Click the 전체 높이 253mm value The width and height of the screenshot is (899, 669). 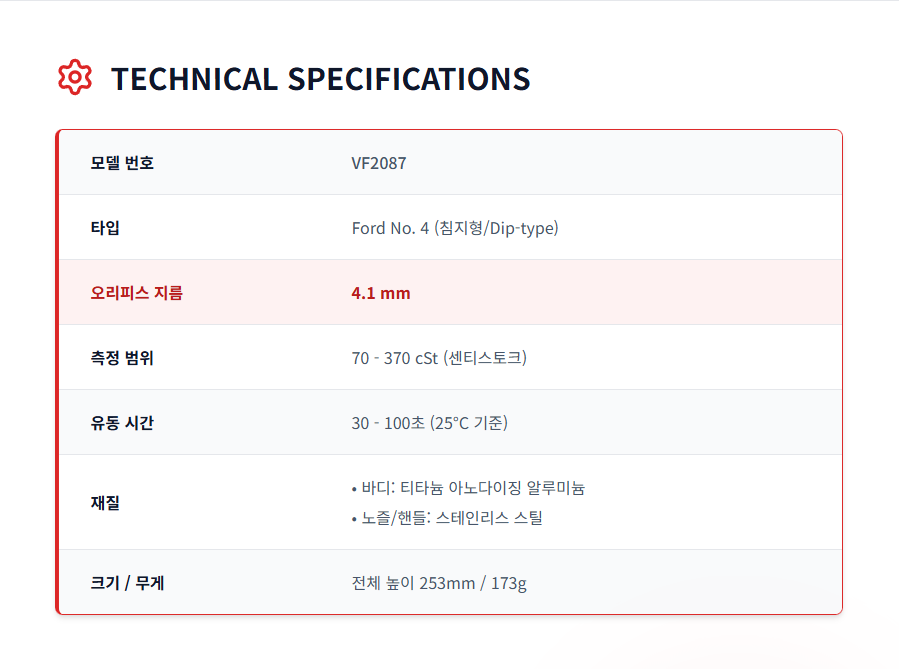pyautogui.click(x=413, y=583)
